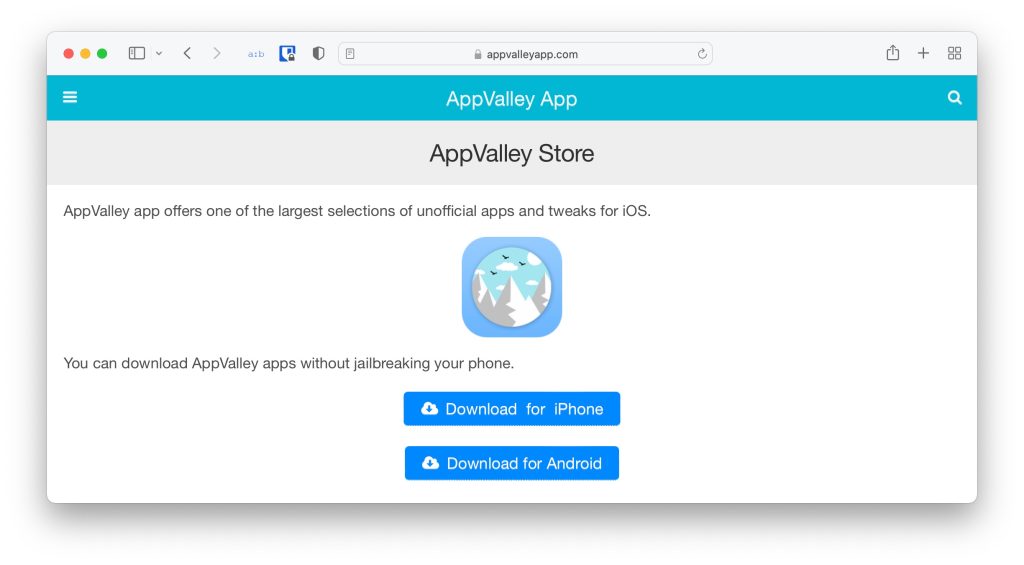The image size is (1024, 565).
Task: Toggle the Safari sidebar button
Action: [136, 54]
